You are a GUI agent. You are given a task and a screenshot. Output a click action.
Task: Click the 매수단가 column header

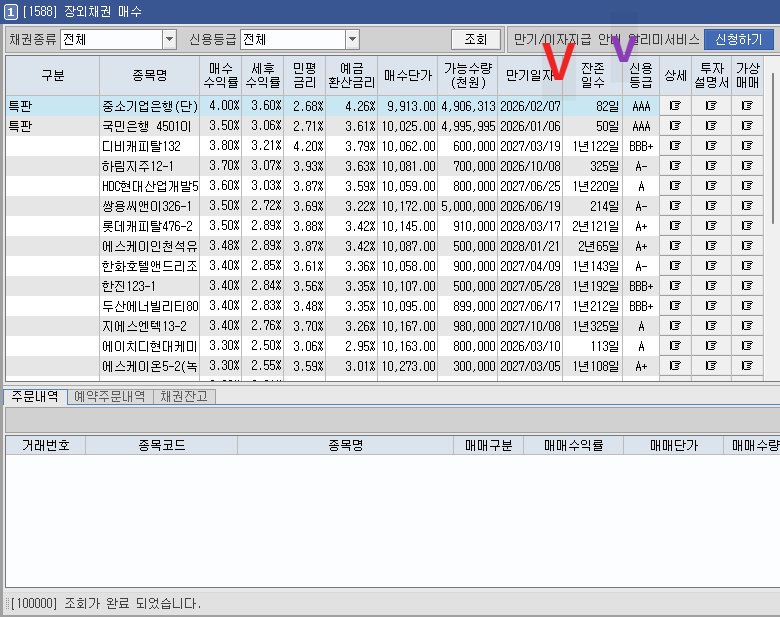point(408,76)
